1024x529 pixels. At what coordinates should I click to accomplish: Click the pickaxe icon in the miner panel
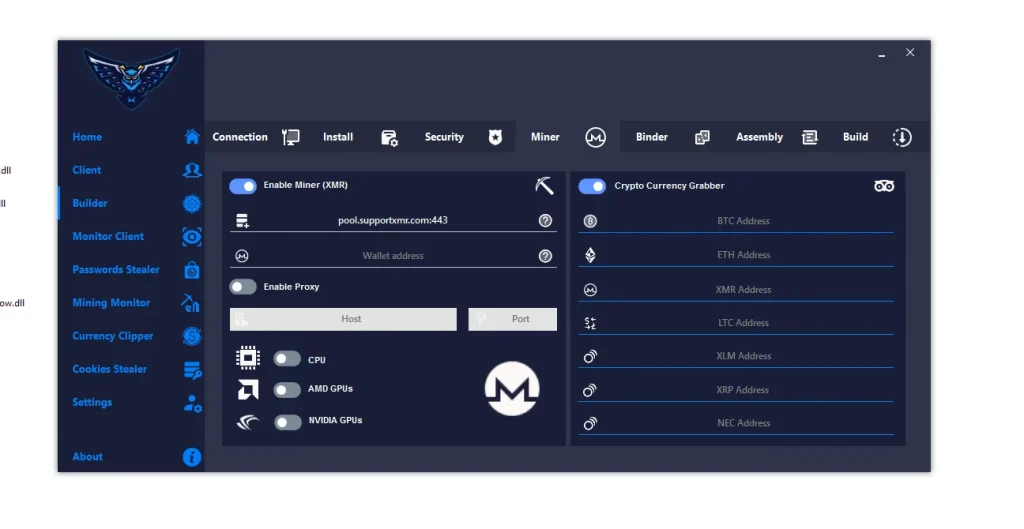tap(544, 186)
